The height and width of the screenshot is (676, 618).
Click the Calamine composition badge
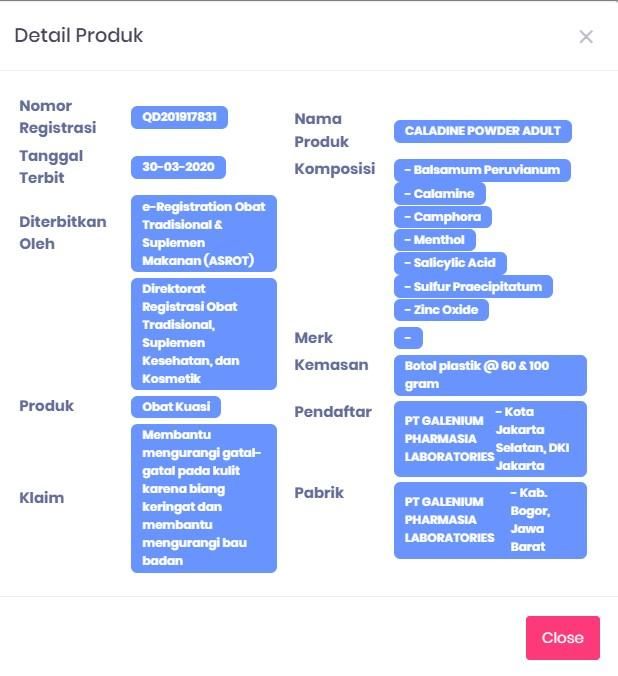coord(440,194)
